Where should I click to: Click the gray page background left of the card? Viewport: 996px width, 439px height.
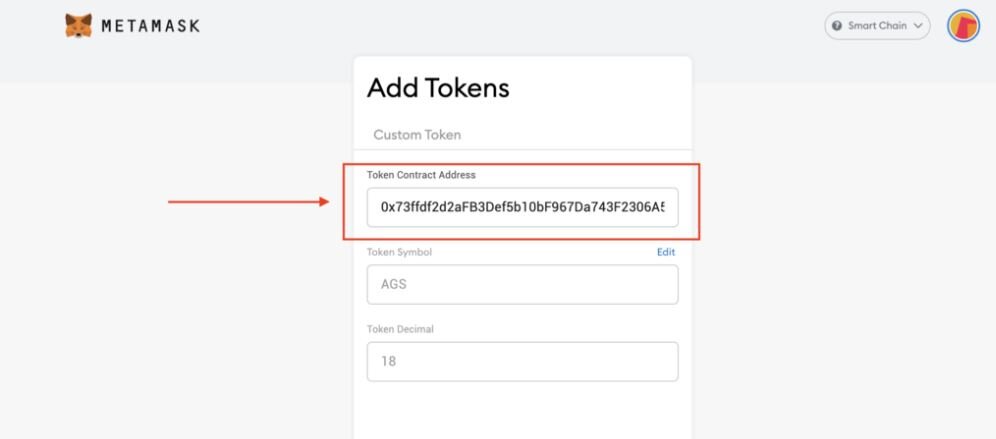pyautogui.click(x=180, y=320)
